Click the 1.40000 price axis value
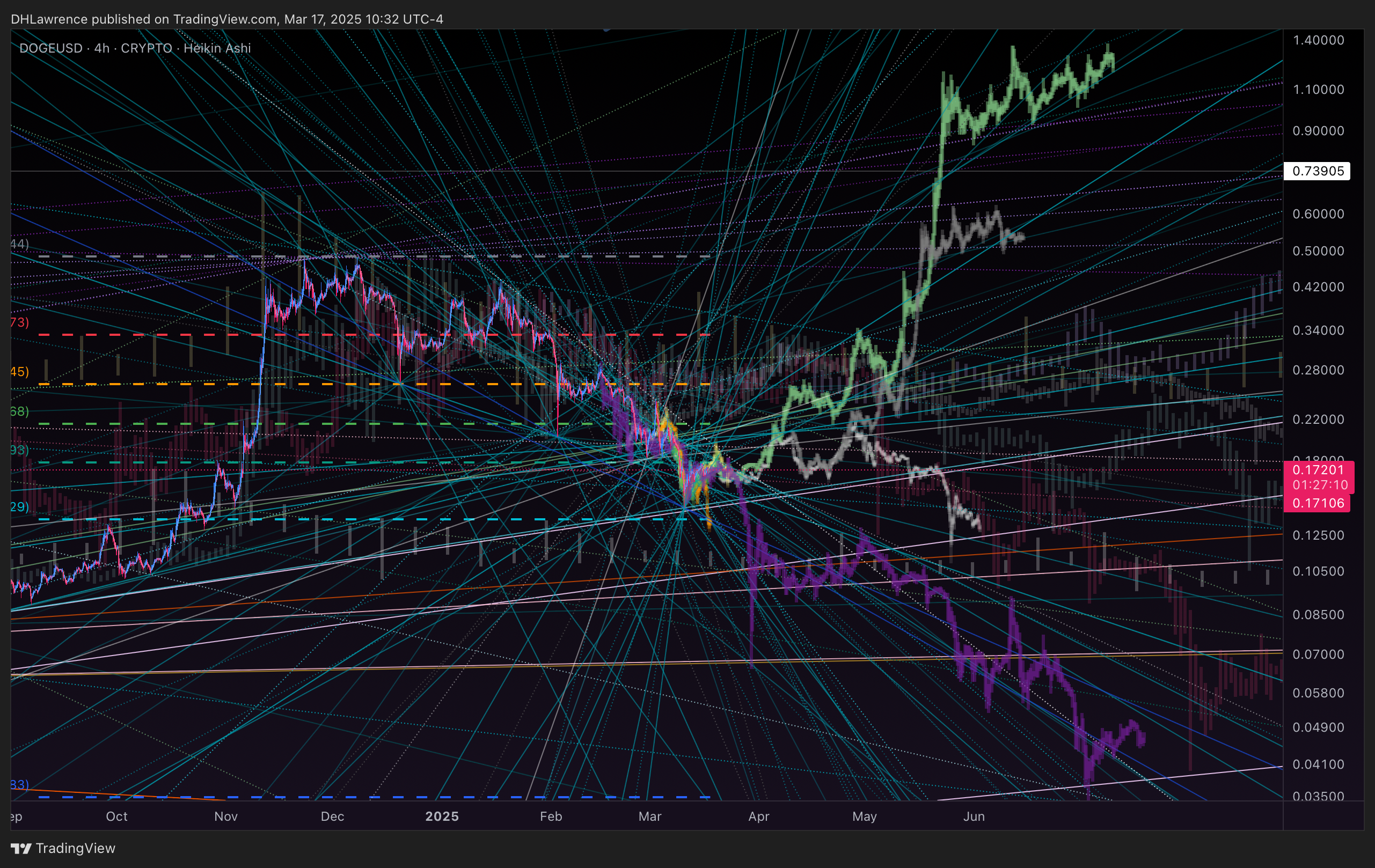 (1318, 40)
